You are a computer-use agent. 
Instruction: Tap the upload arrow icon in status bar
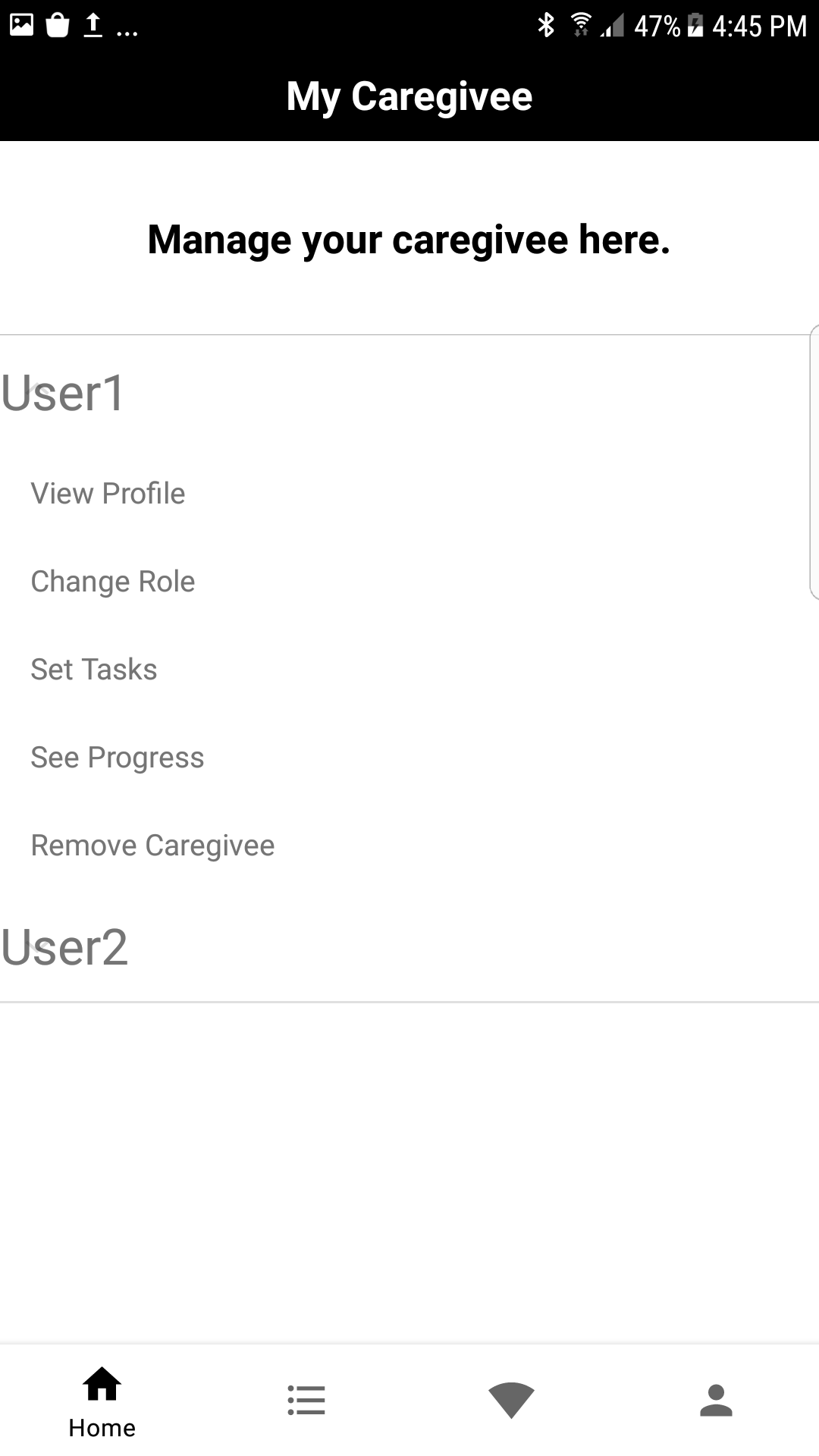click(93, 25)
